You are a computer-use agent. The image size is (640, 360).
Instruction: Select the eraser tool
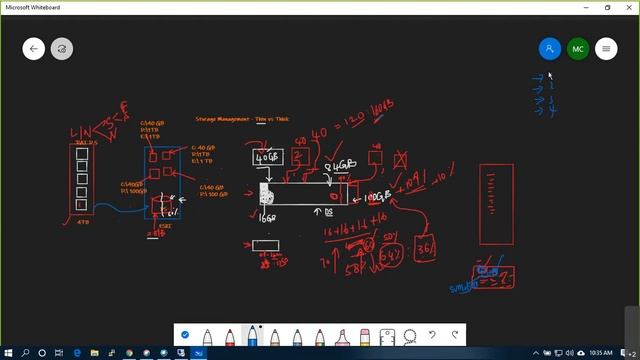[364, 337]
